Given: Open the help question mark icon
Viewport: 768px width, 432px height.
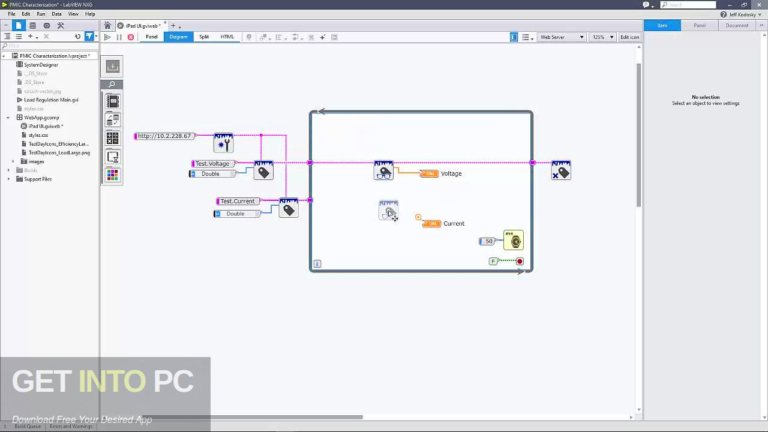Looking at the screenshot, I should (723, 15).
